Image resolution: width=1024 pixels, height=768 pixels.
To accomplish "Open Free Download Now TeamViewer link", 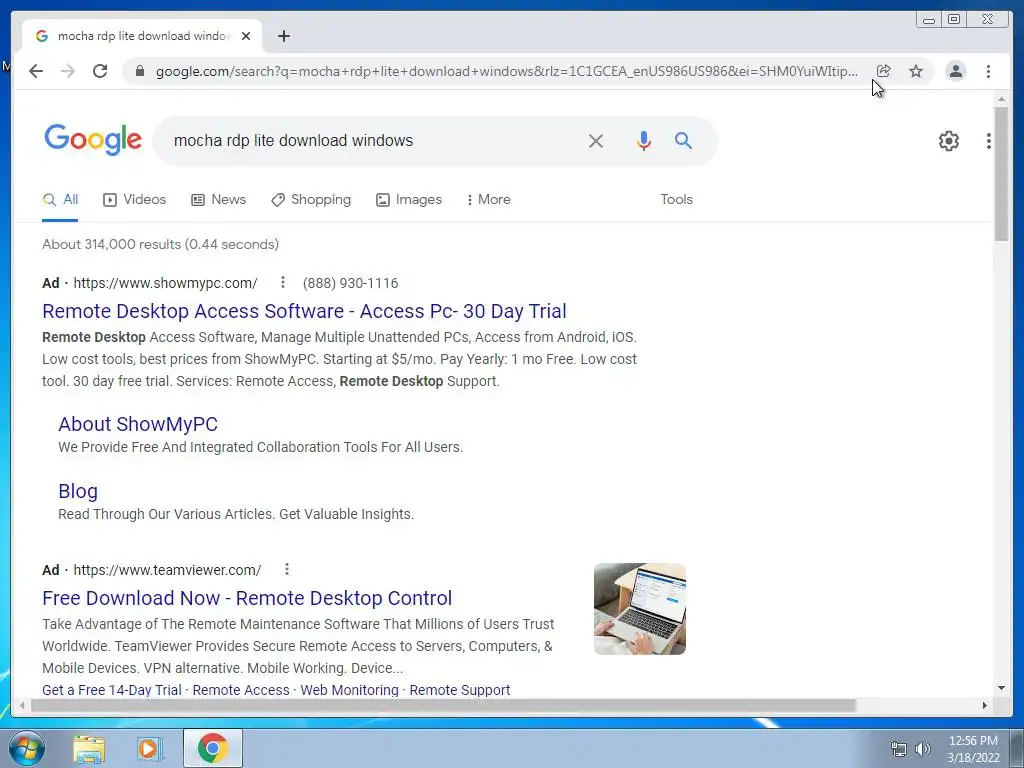I will pos(247,598).
